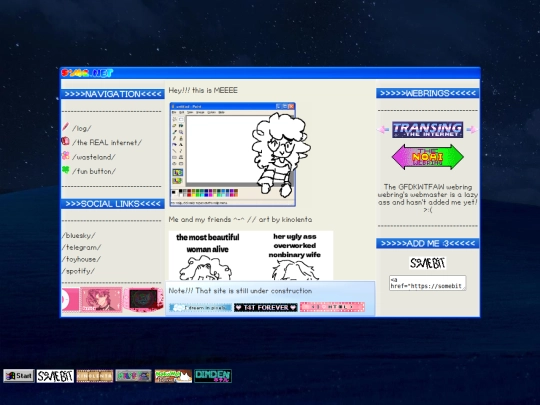The image size is (540, 405).
Task: Click the pink flower icon beside /wasteland/
Action: (x=65, y=156)
